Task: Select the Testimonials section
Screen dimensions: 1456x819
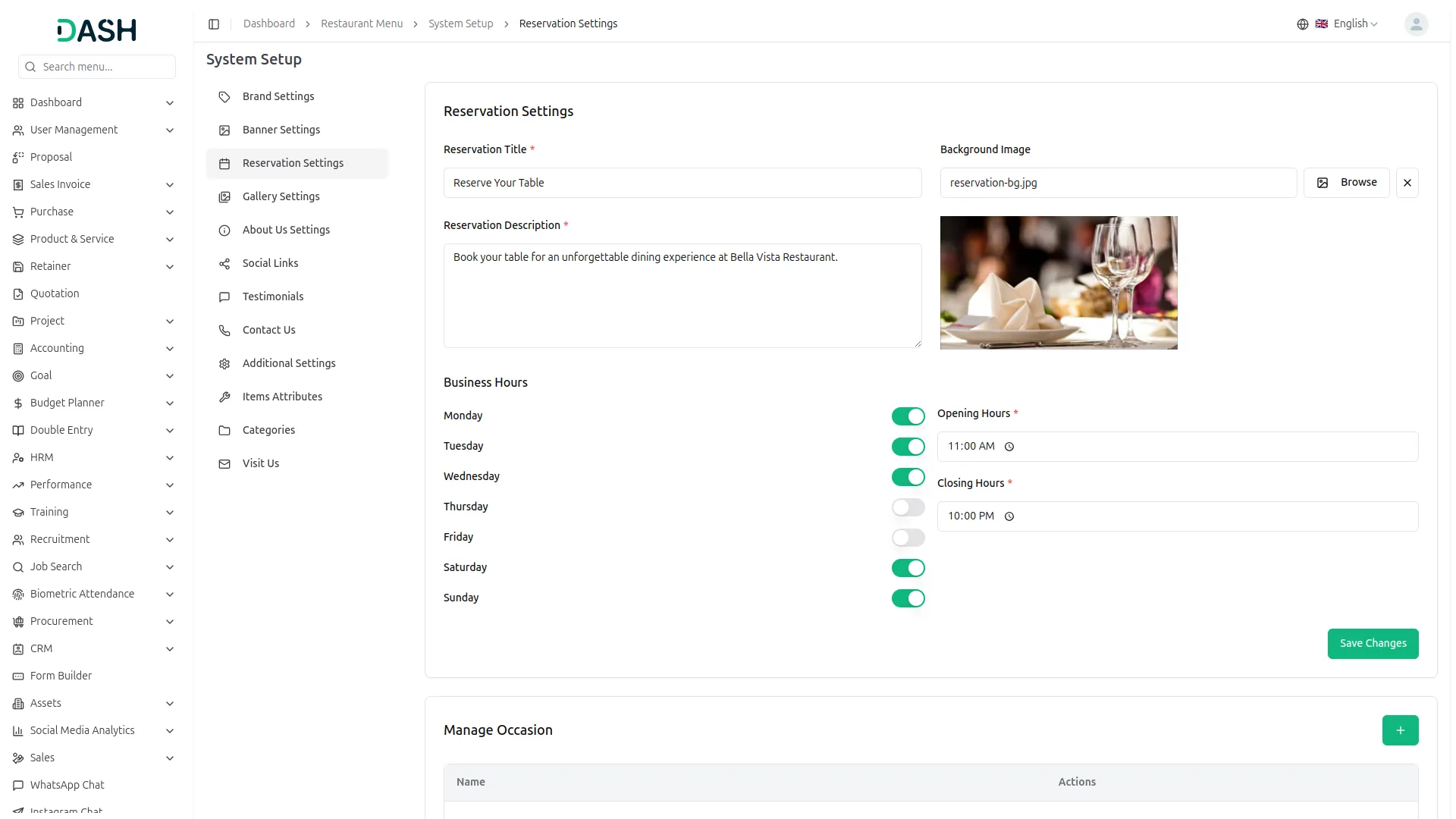Action: coord(272,297)
